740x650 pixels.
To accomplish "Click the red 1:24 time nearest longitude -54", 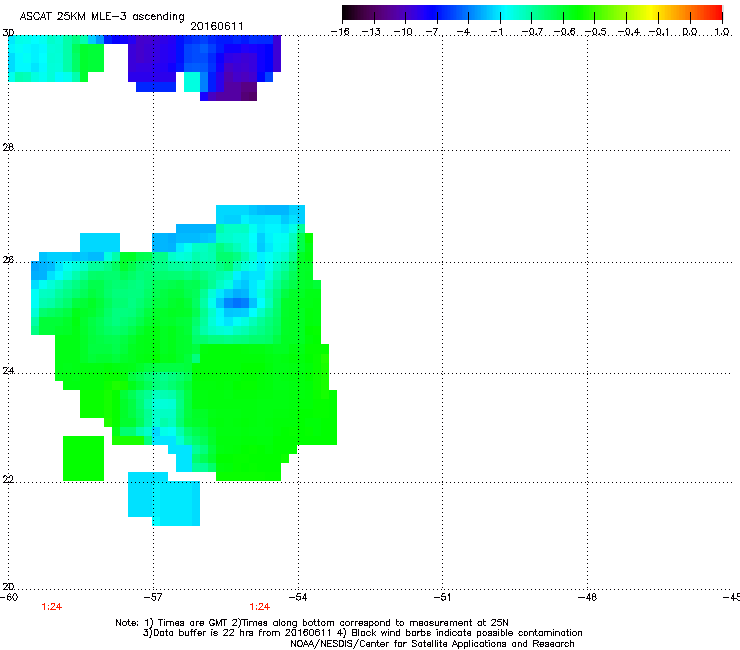I will coord(260,607).
